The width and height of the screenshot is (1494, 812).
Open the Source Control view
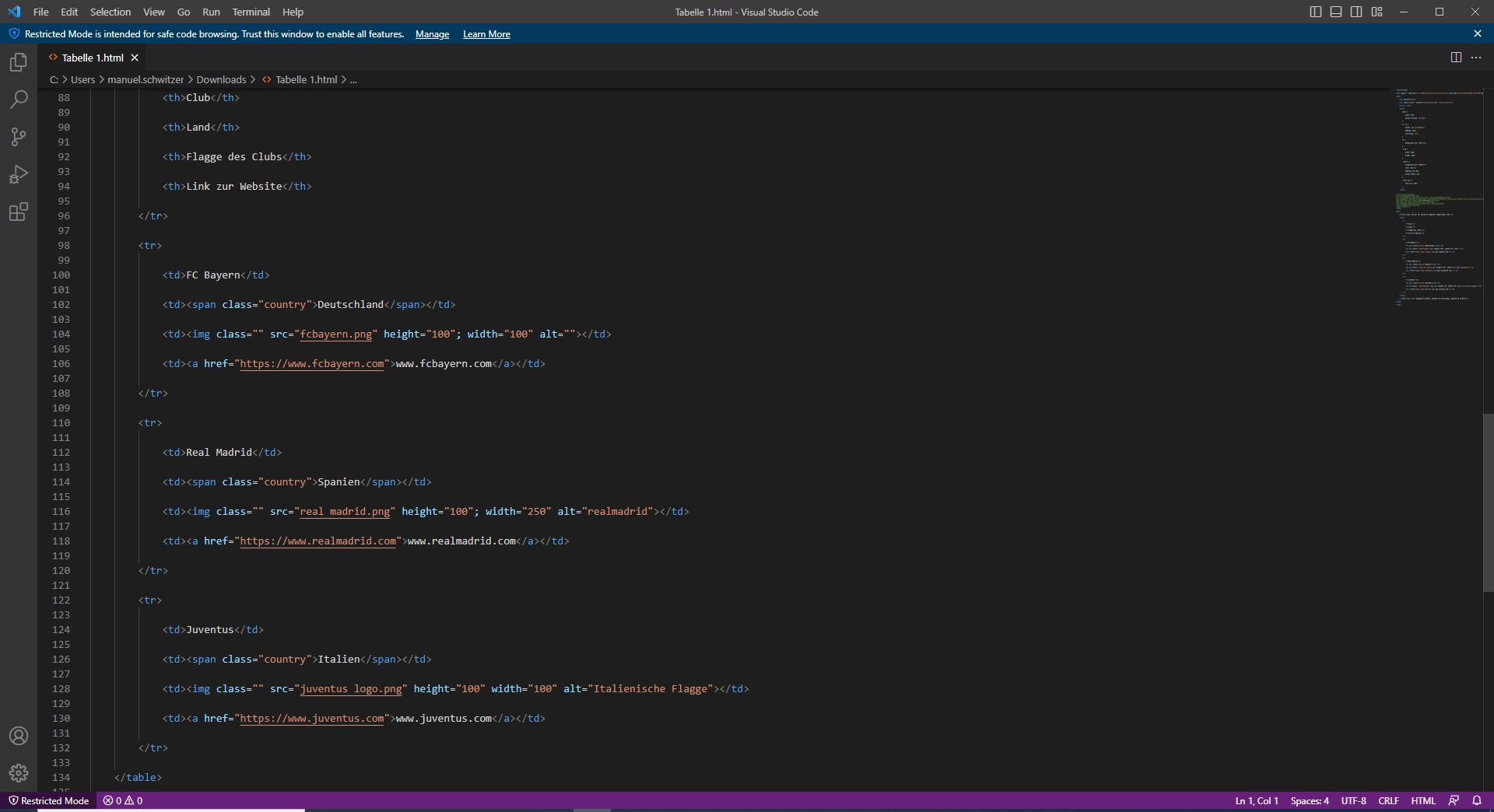pyautogui.click(x=19, y=137)
